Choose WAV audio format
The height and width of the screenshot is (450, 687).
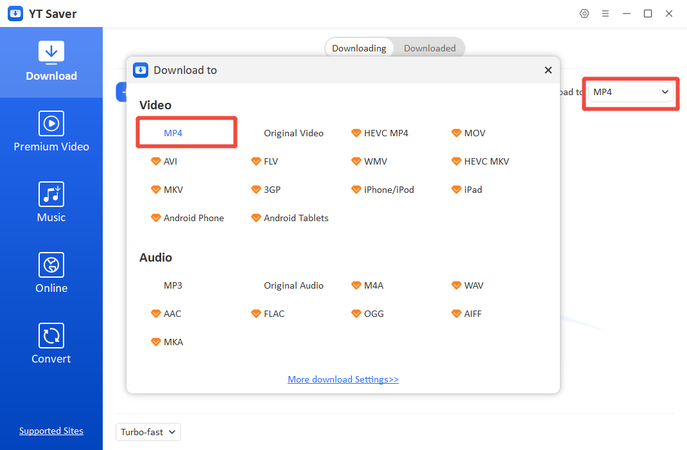(x=467, y=285)
